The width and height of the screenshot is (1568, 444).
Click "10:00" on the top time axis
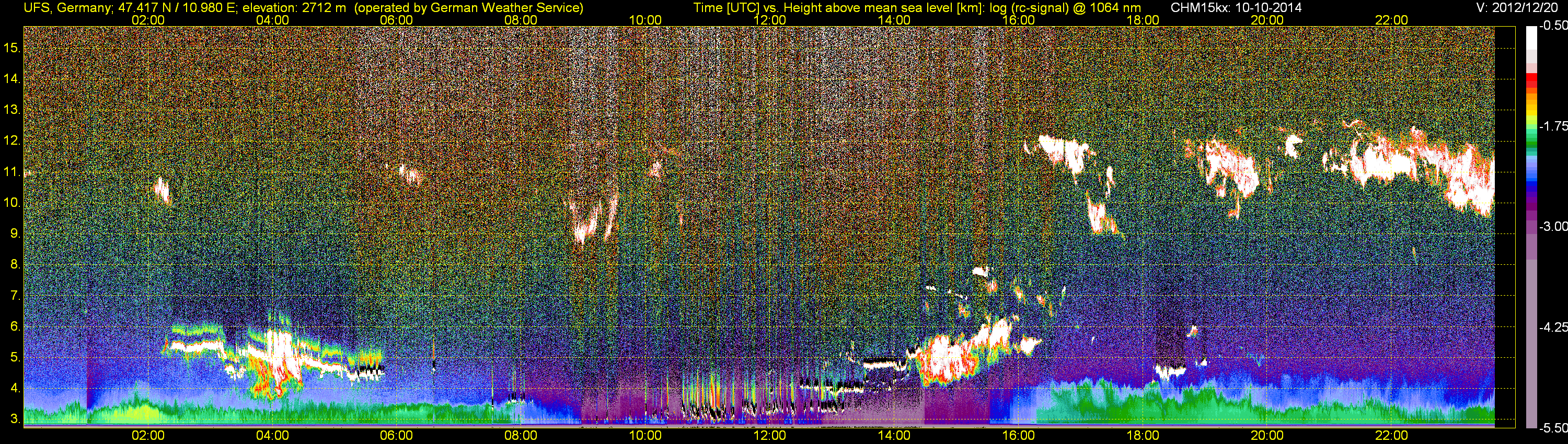[645, 20]
